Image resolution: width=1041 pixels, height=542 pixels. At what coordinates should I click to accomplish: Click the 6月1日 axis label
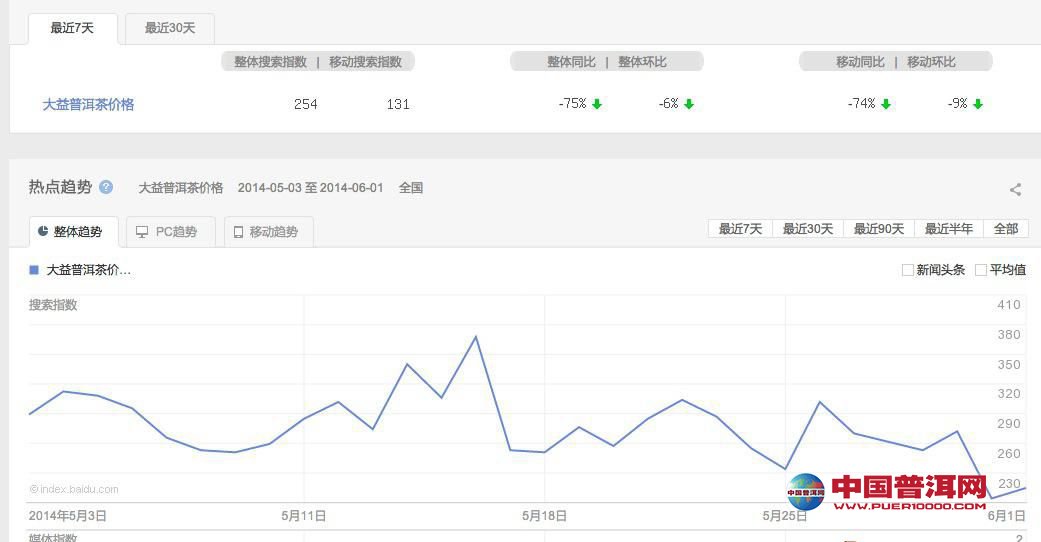1006,516
